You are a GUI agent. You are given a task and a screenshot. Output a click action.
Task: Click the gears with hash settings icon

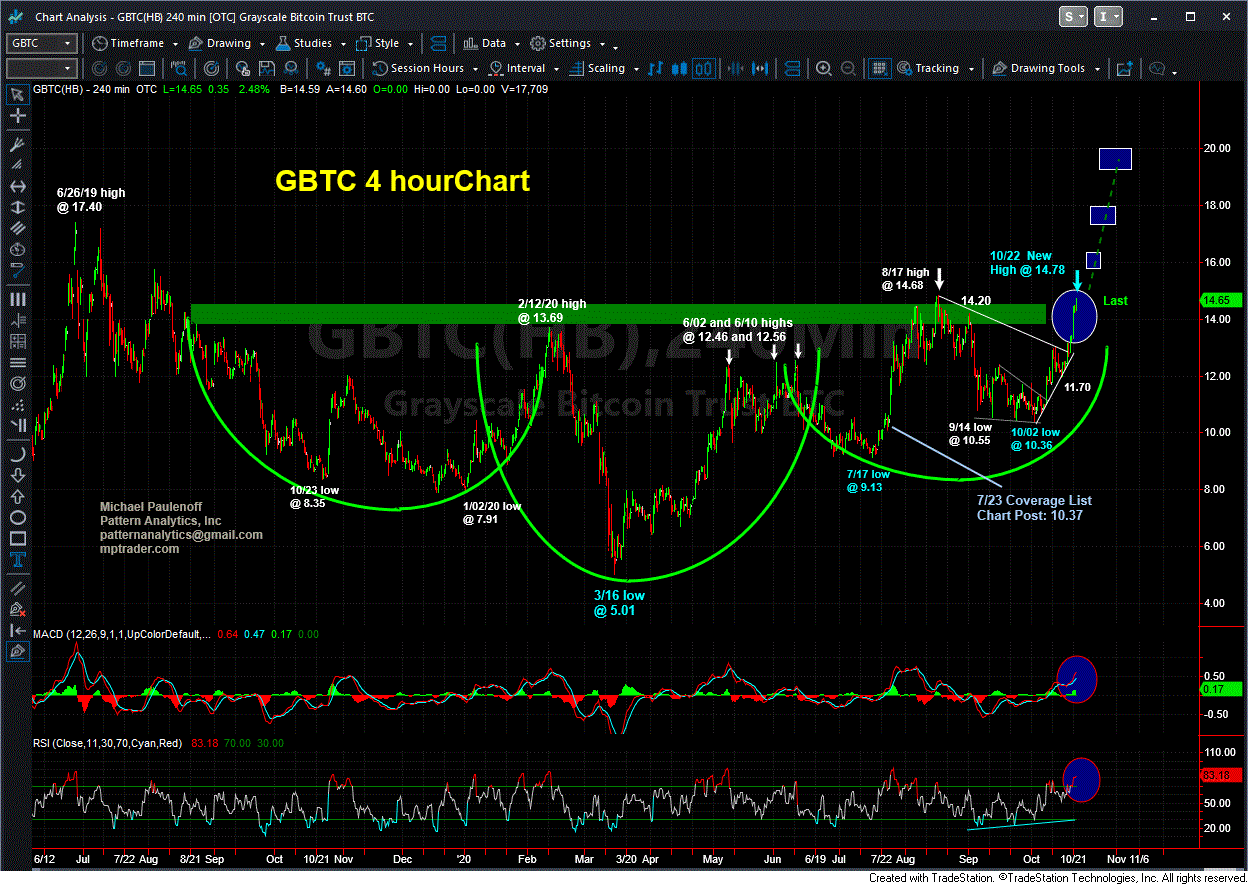(x=323, y=68)
